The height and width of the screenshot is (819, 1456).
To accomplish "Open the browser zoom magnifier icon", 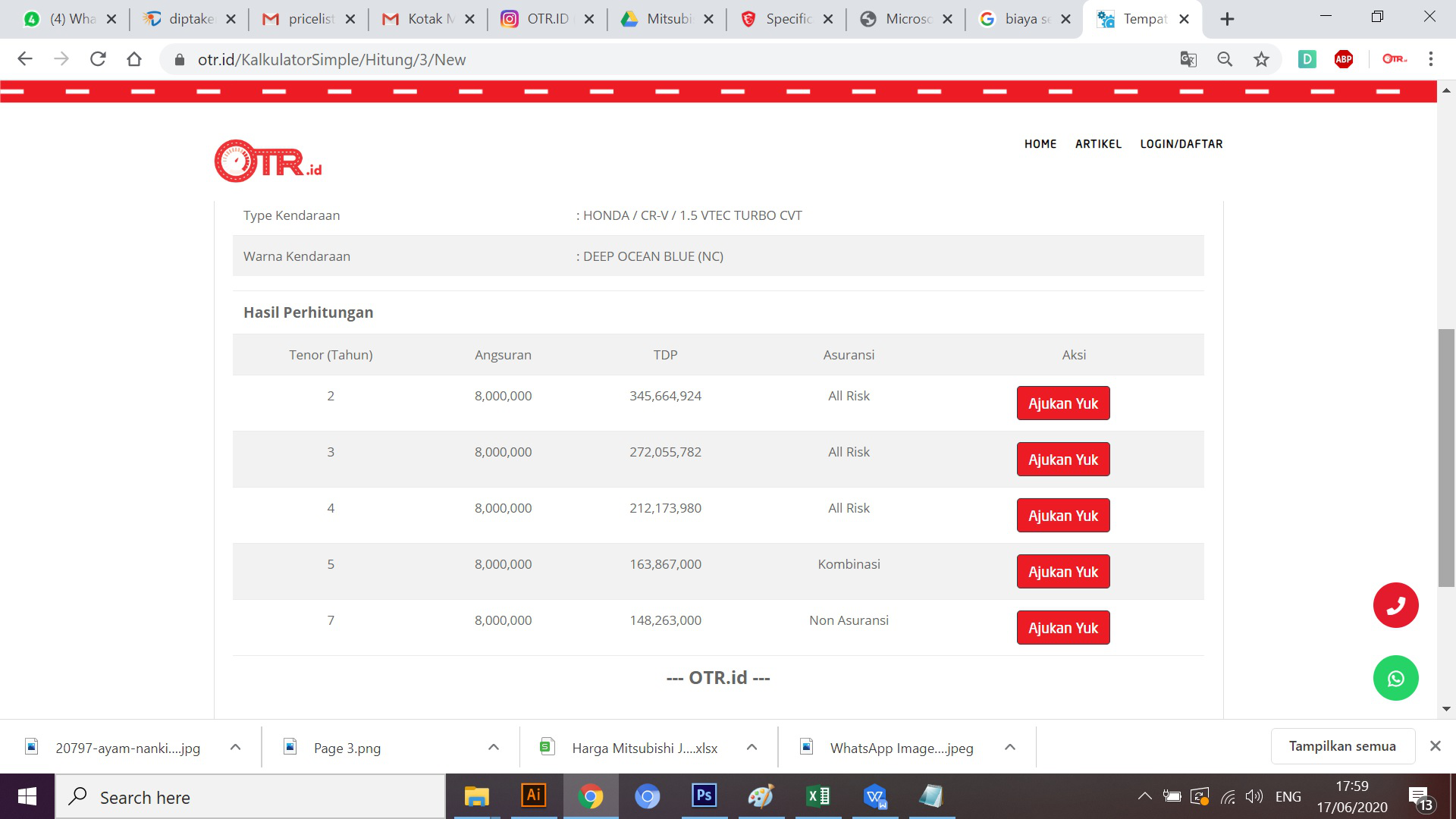I will pos(1225,59).
